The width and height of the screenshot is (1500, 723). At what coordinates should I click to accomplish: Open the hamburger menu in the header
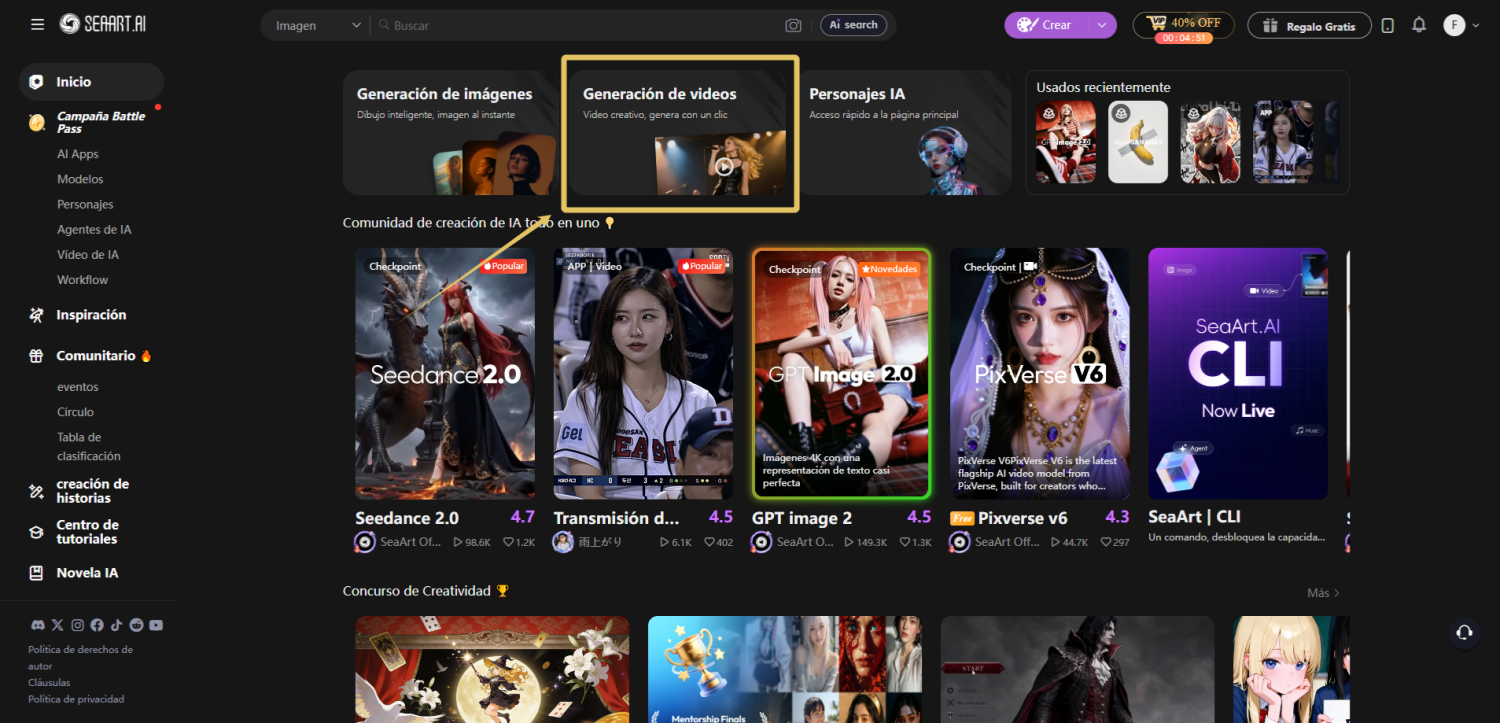[37, 24]
